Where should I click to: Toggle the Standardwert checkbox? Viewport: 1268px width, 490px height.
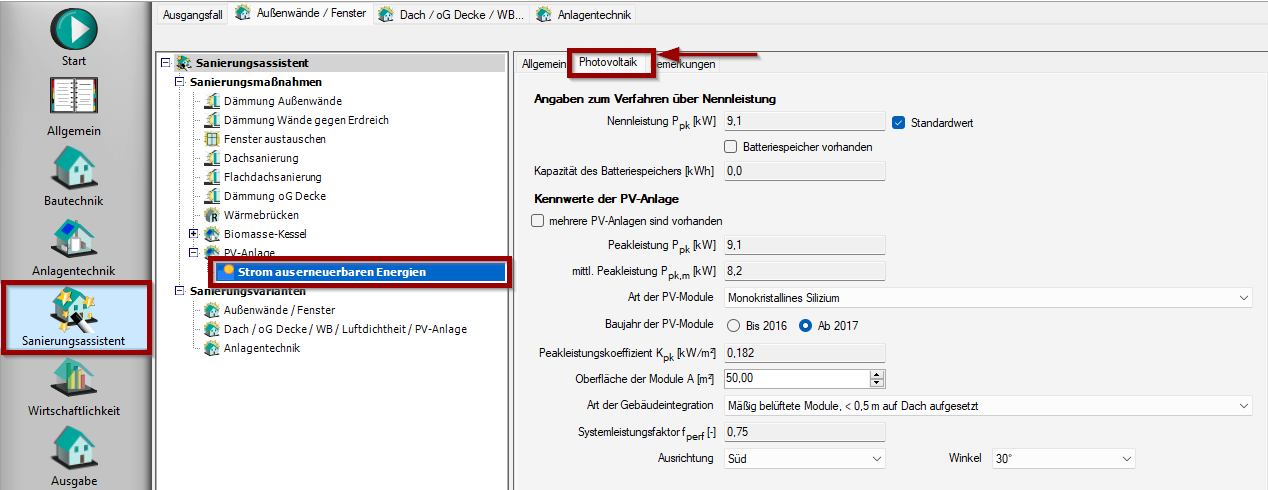898,123
